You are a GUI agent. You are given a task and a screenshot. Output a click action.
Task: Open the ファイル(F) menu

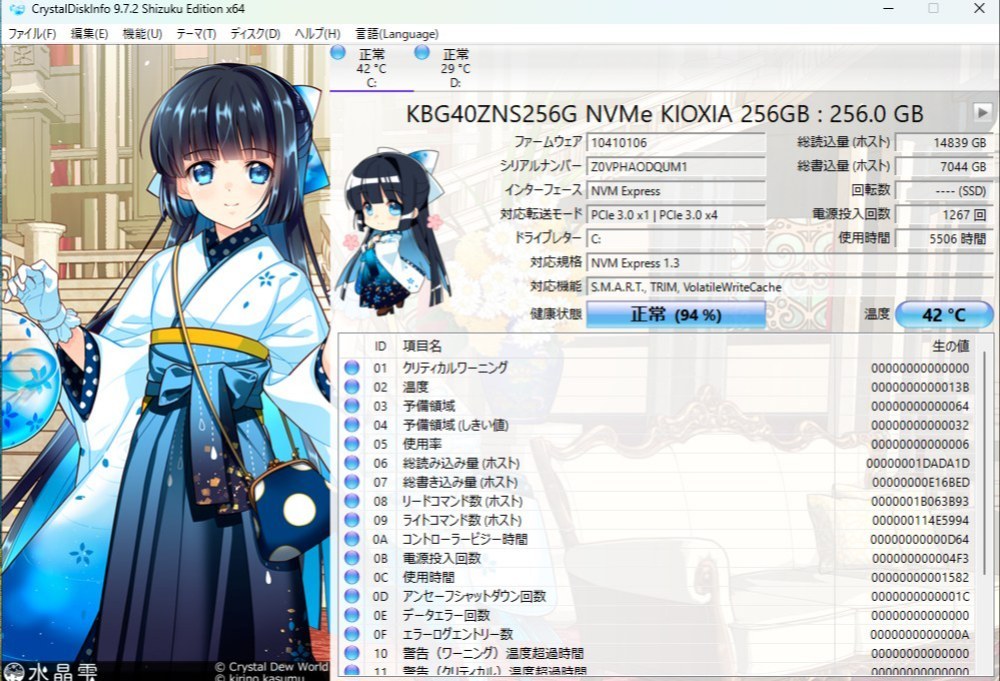click(32, 34)
